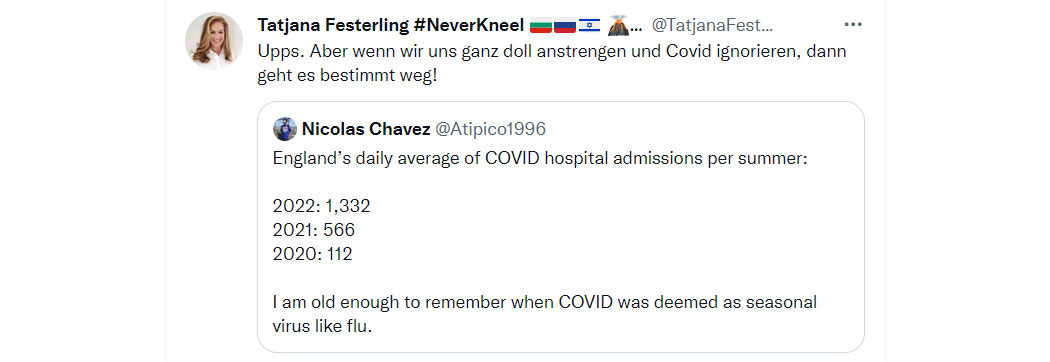
Task: Select the 'England's daily average' sentence
Action: pyautogui.click(x=542, y=159)
